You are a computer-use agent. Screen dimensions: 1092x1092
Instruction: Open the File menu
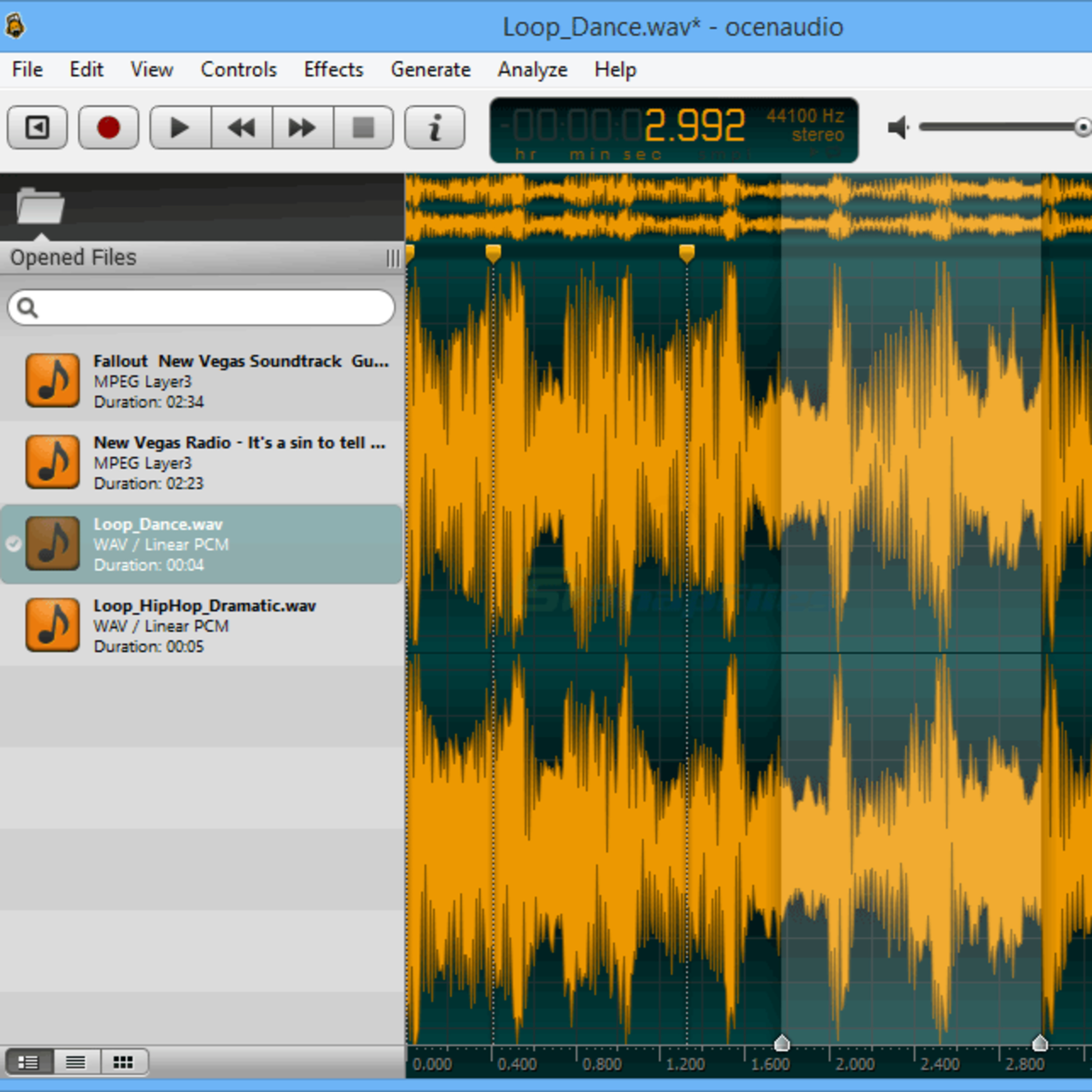tap(27, 70)
